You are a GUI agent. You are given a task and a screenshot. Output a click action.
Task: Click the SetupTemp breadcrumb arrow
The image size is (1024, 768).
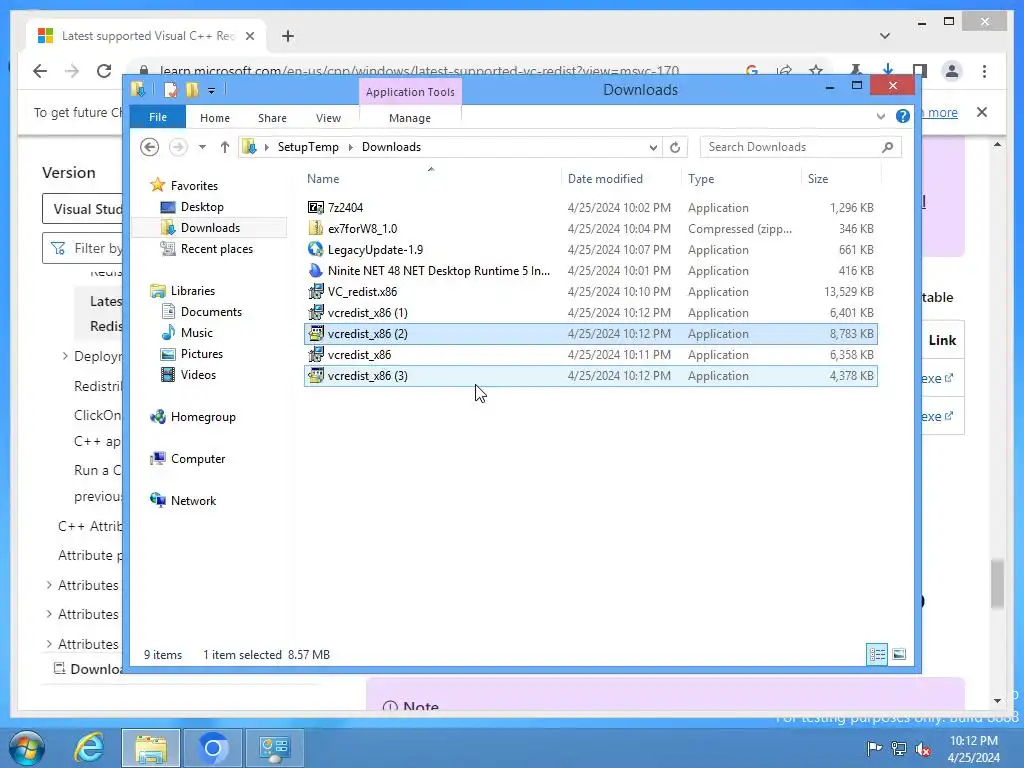351,147
